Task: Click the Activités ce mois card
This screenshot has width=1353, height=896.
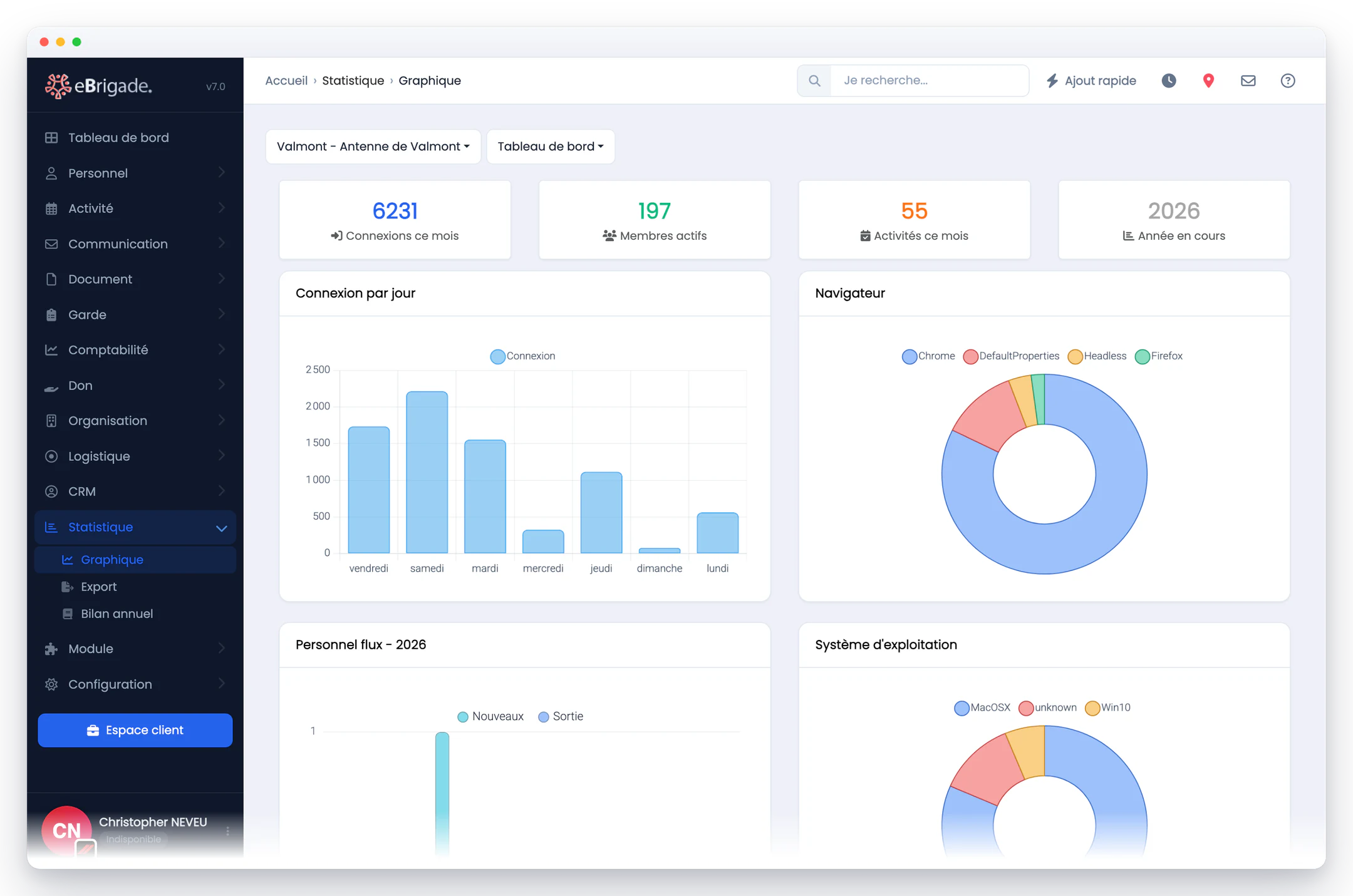Action: point(915,220)
